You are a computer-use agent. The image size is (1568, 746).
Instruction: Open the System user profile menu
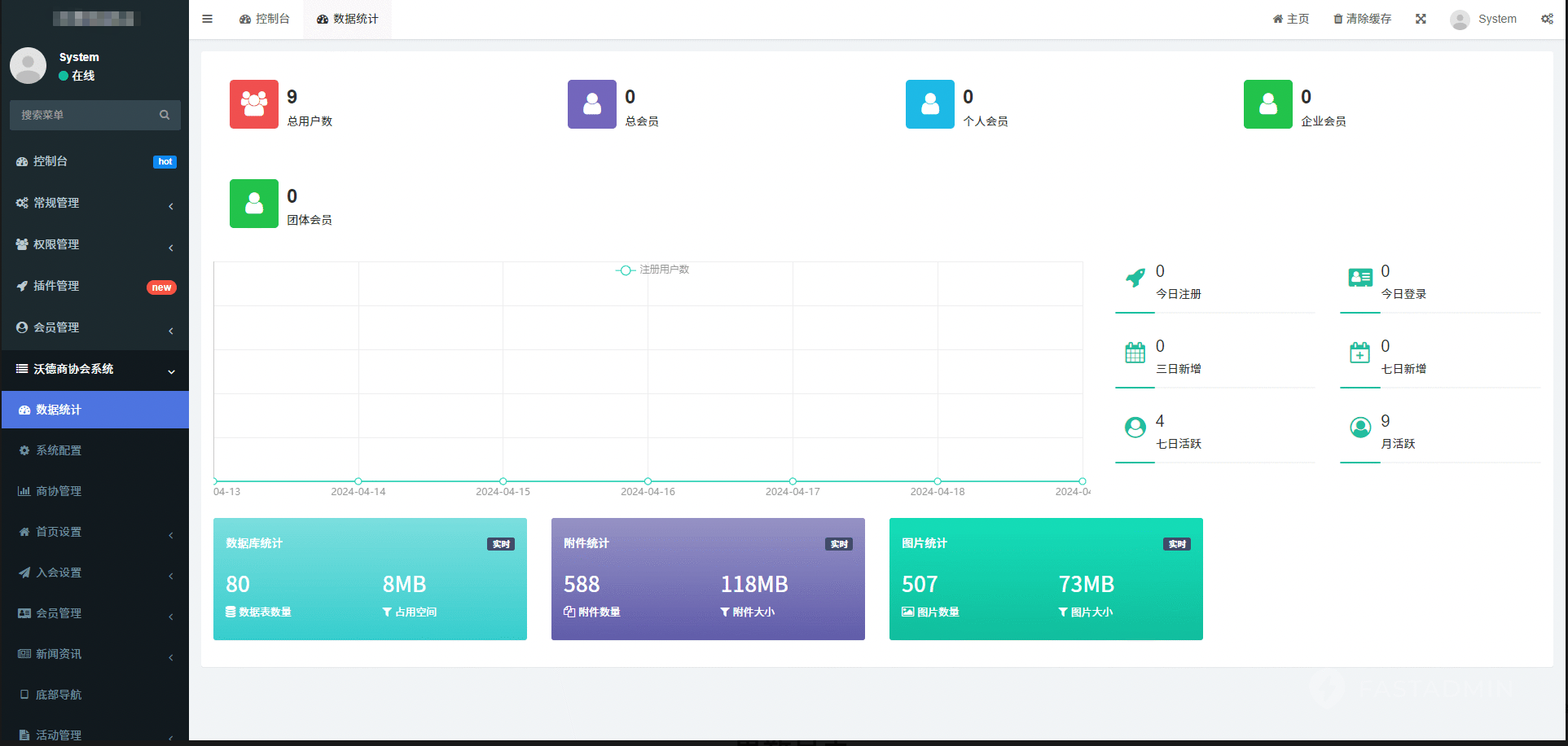click(1483, 19)
